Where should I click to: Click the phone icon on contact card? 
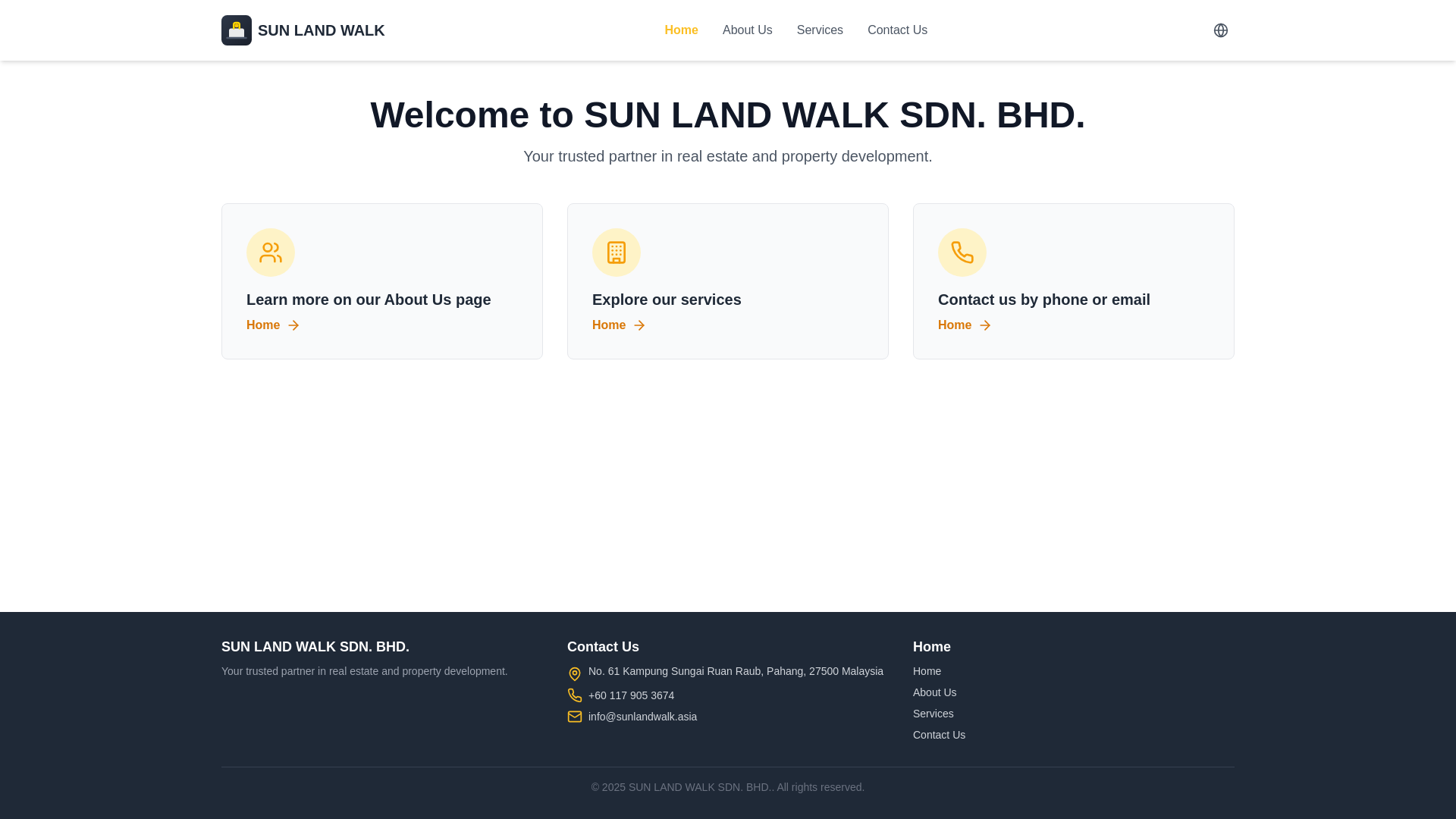(962, 253)
